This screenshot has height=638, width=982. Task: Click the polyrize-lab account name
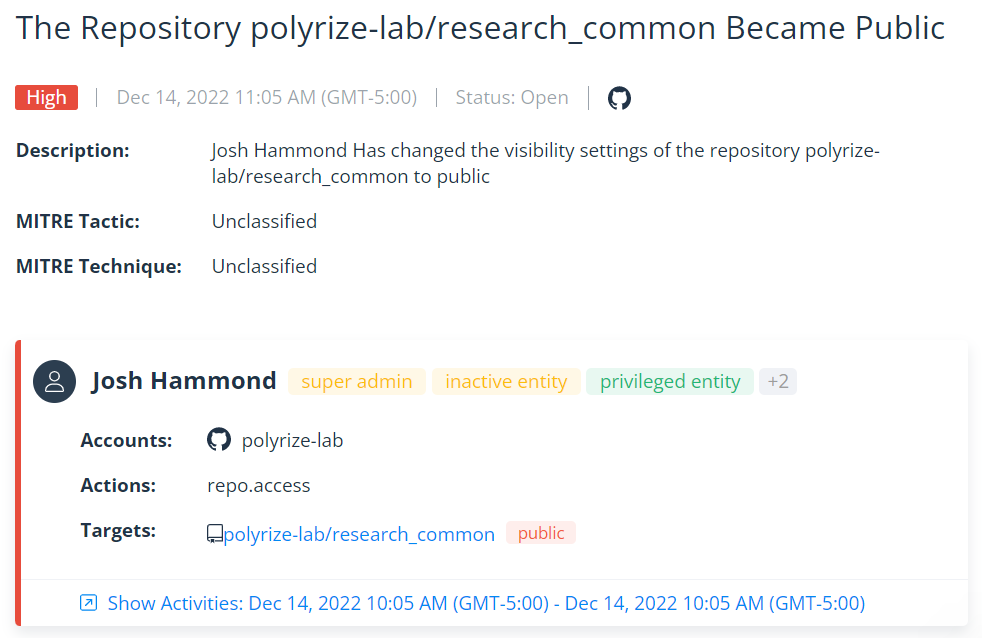(x=292, y=440)
